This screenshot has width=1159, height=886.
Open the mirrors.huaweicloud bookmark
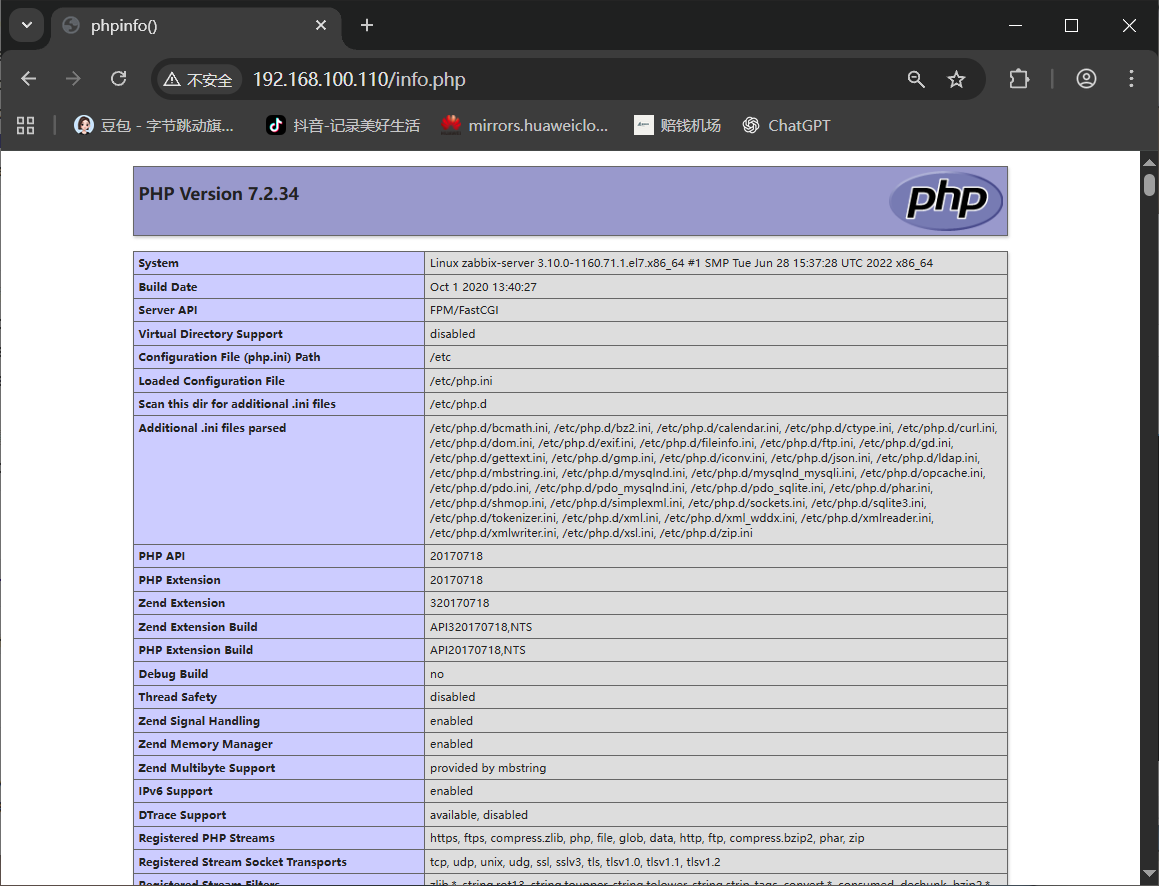(x=525, y=126)
